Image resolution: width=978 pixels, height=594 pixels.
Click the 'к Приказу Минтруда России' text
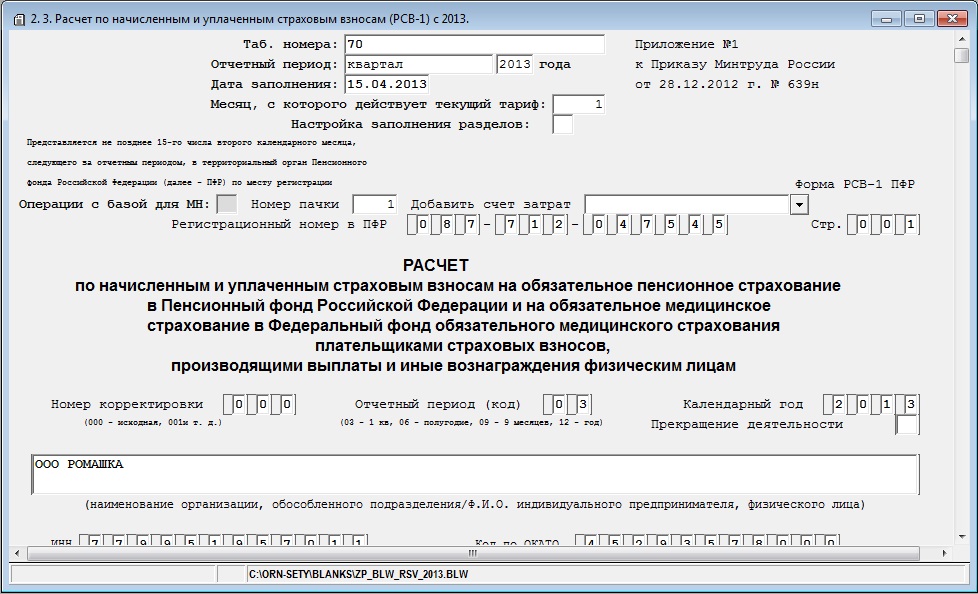click(x=735, y=64)
